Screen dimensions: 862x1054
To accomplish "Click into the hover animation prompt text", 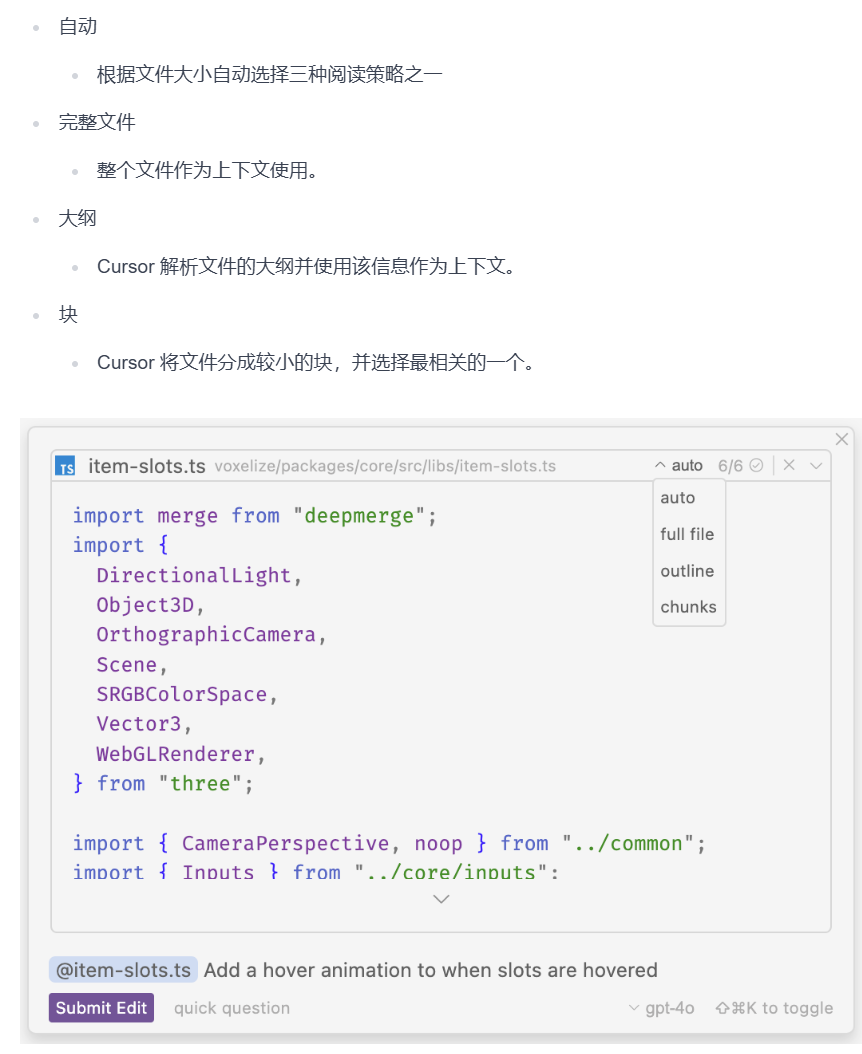I will click(431, 970).
